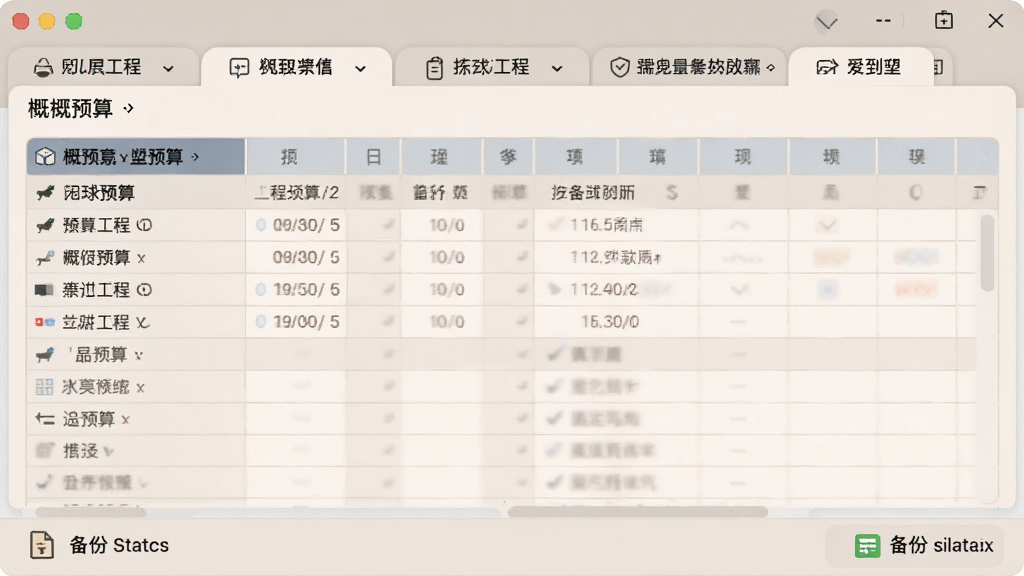The width and height of the screenshot is (1024, 576).
Task: Click the chat-plus icon in the second tab
Action: pos(239,67)
